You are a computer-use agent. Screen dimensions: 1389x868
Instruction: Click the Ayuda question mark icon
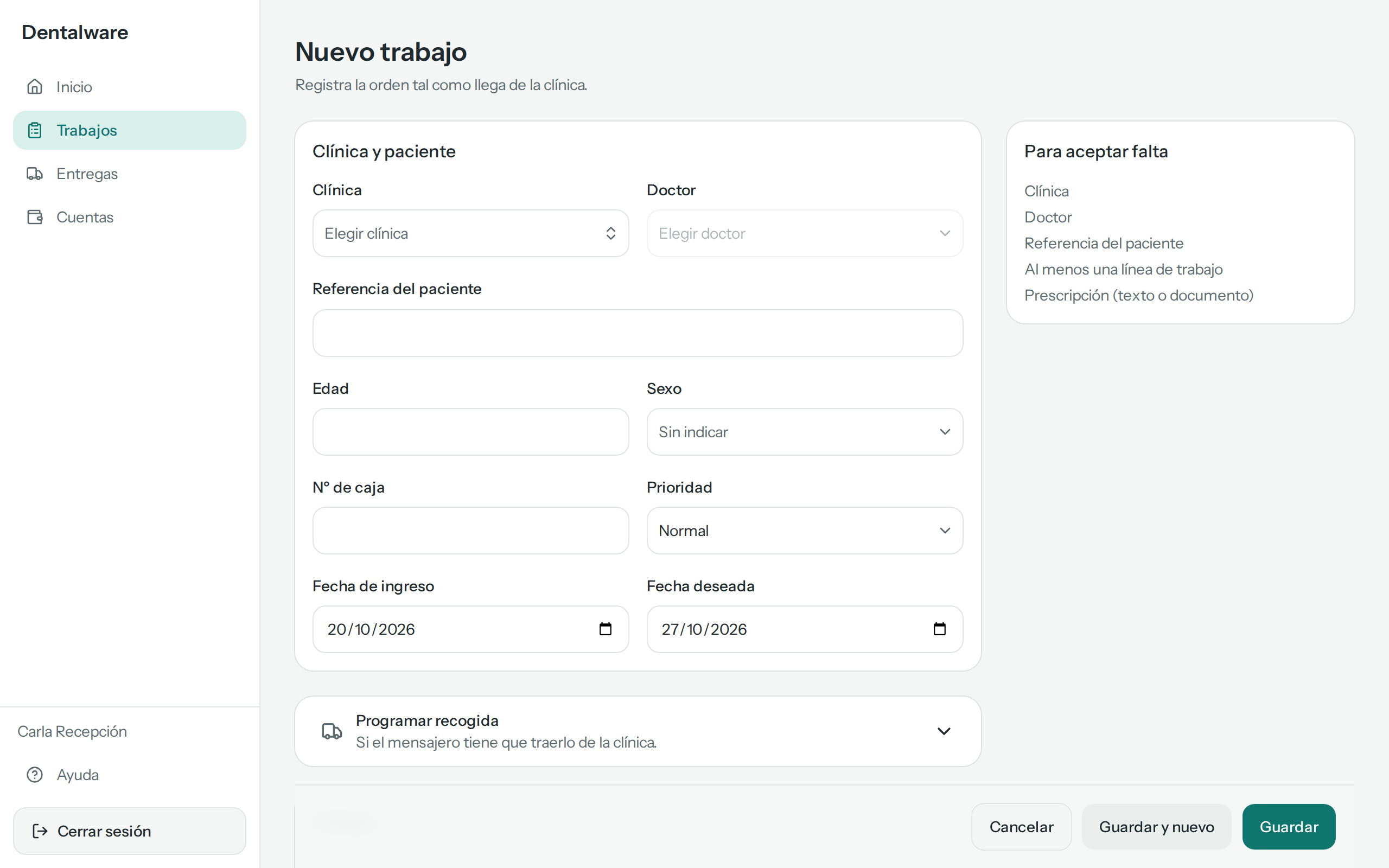[x=35, y=775]
